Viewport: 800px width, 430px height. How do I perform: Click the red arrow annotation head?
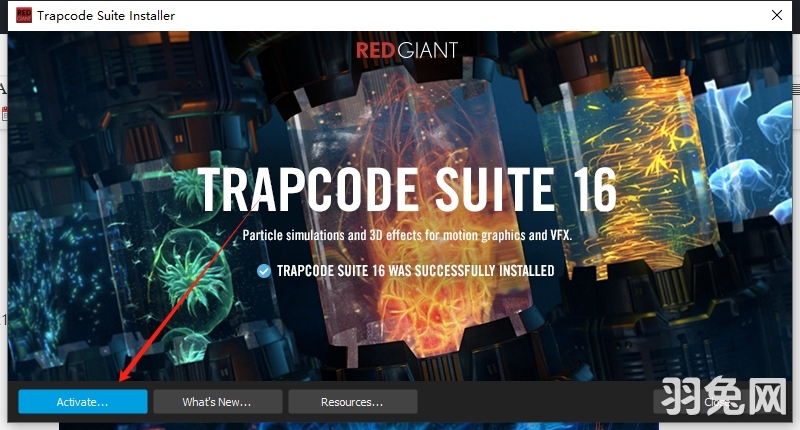click(123, 378)
